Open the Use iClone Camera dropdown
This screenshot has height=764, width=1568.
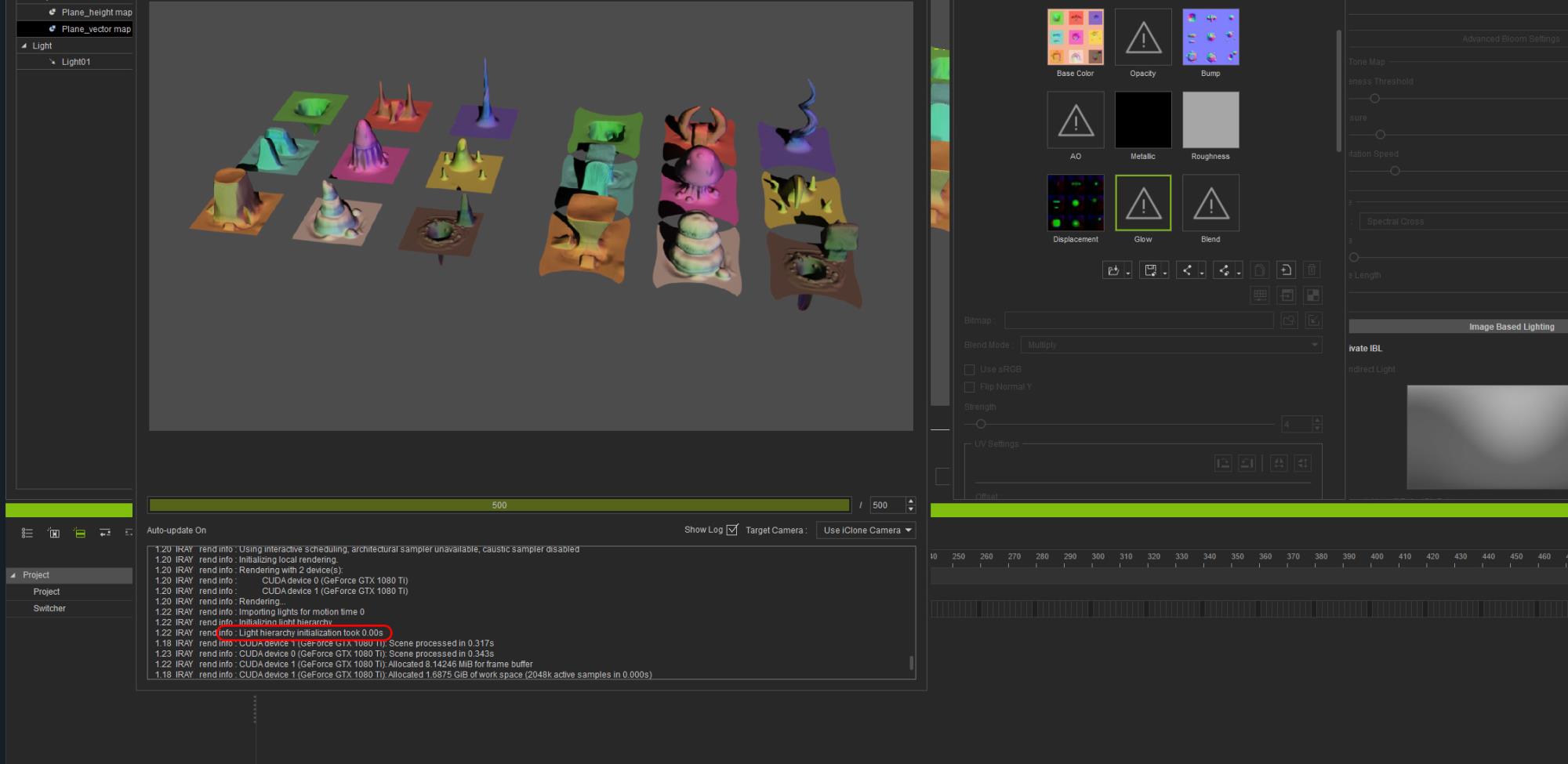click(x=866, y=530)
